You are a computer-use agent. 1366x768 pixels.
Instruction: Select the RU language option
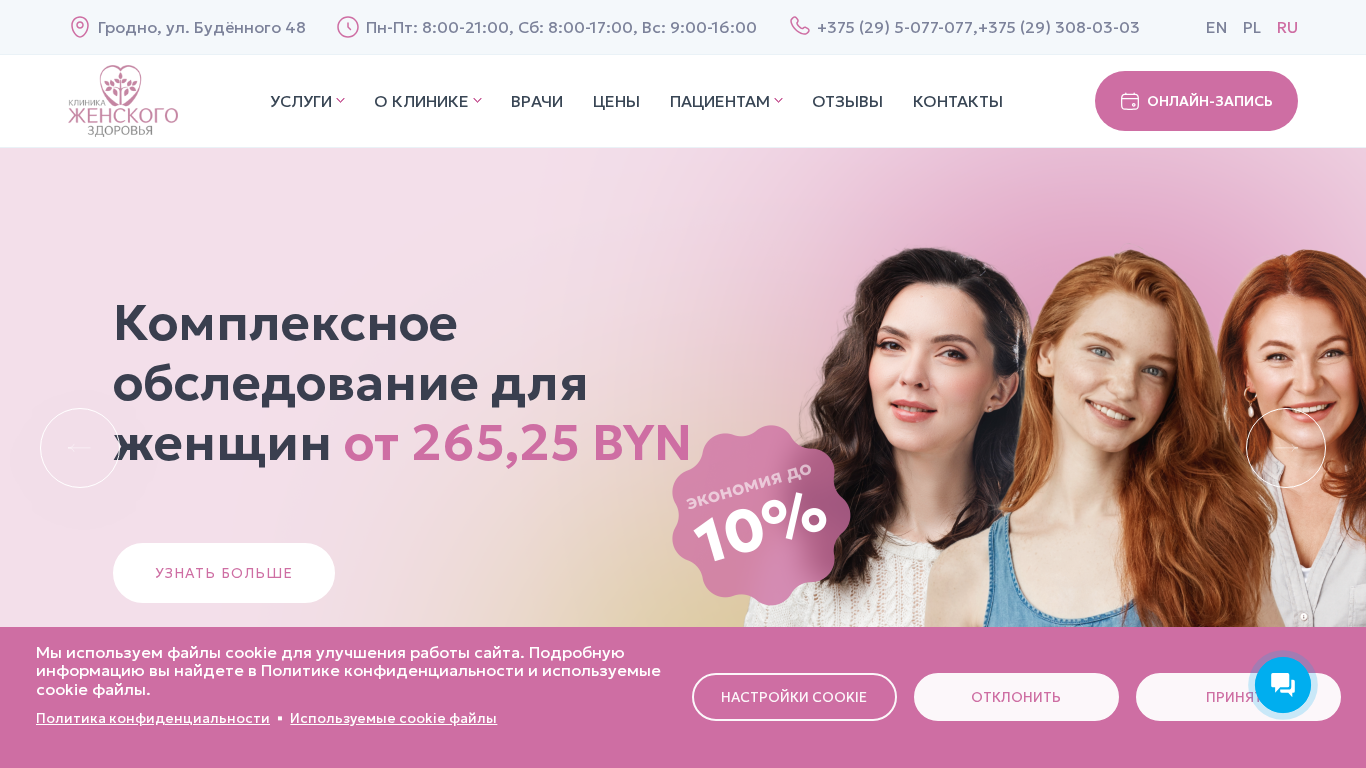coord(1287,27)
